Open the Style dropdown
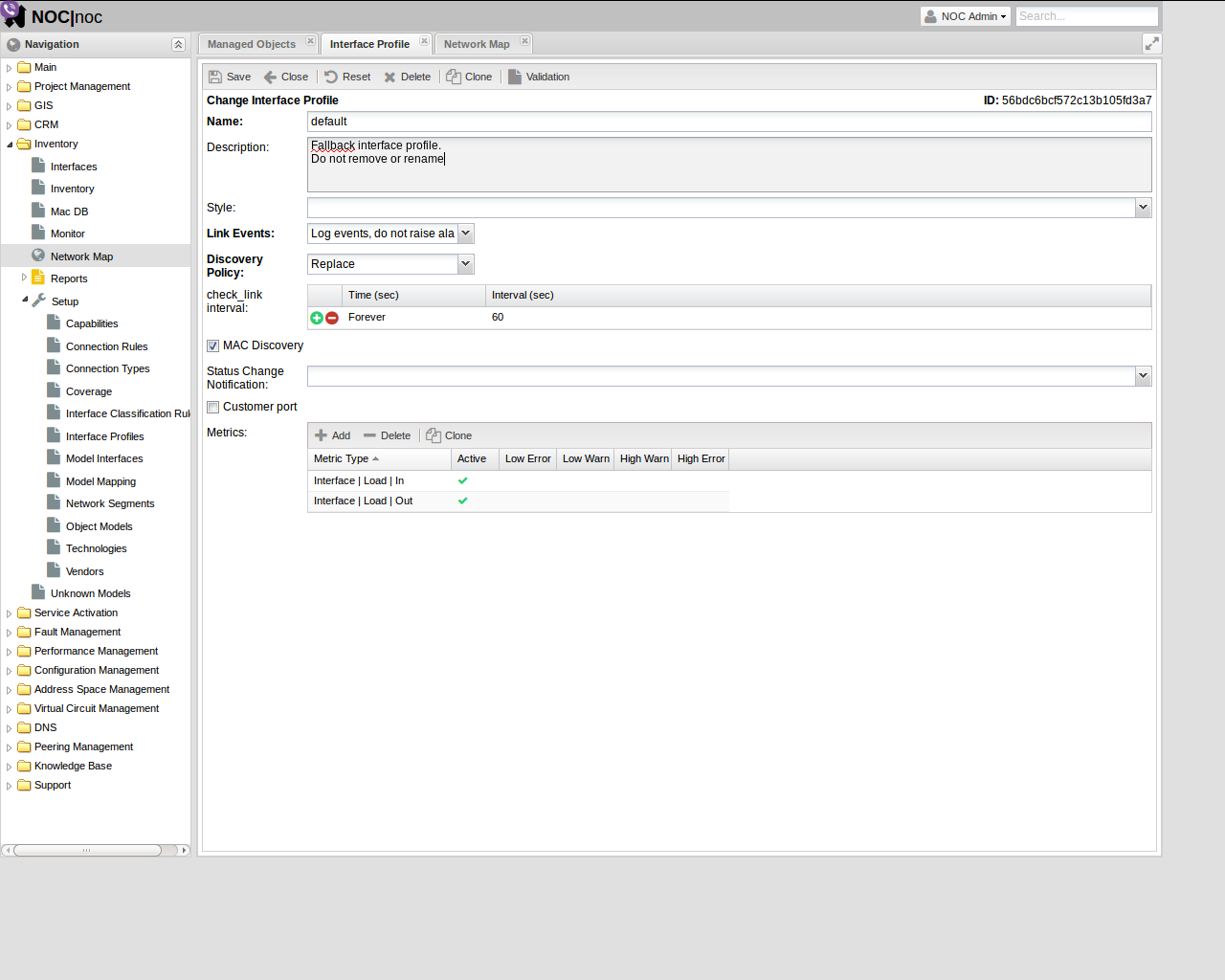 (x=1143, y=208)
